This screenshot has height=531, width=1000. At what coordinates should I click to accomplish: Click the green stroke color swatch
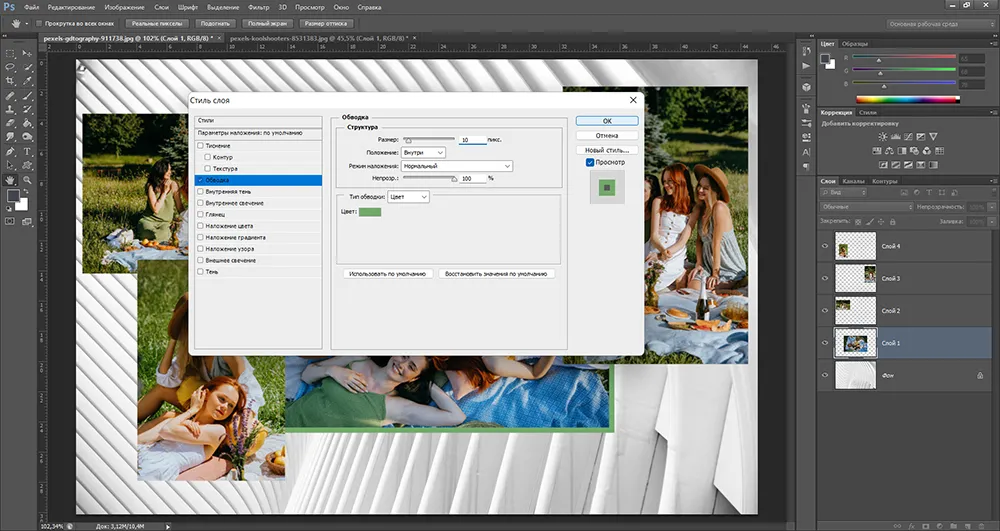coord(370,212)
